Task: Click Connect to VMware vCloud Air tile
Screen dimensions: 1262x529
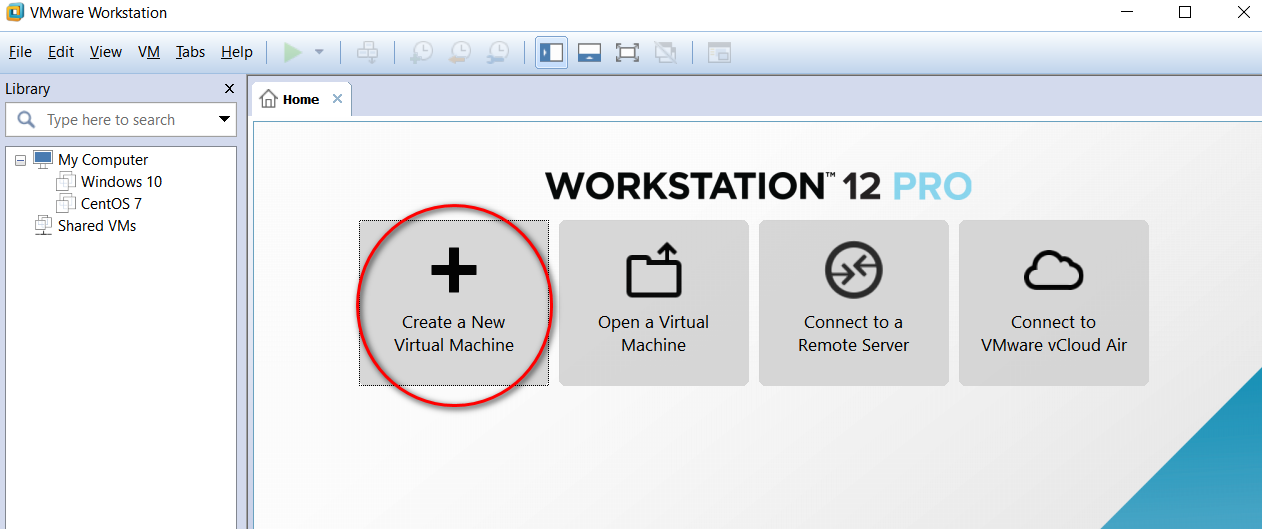Action: click(x=1054, y=303)
